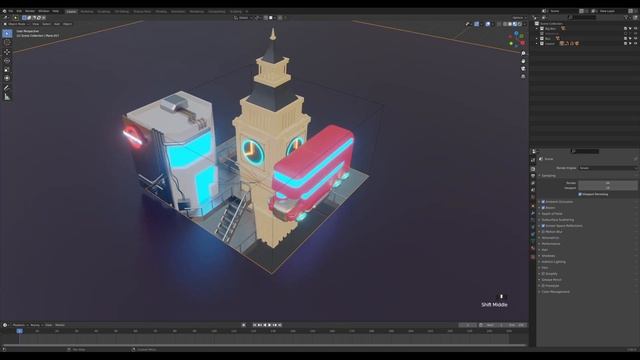Toggle Ambient Occlusion checkbox
This screenshot has width=640, height=360.
click(x=543, y=202)
